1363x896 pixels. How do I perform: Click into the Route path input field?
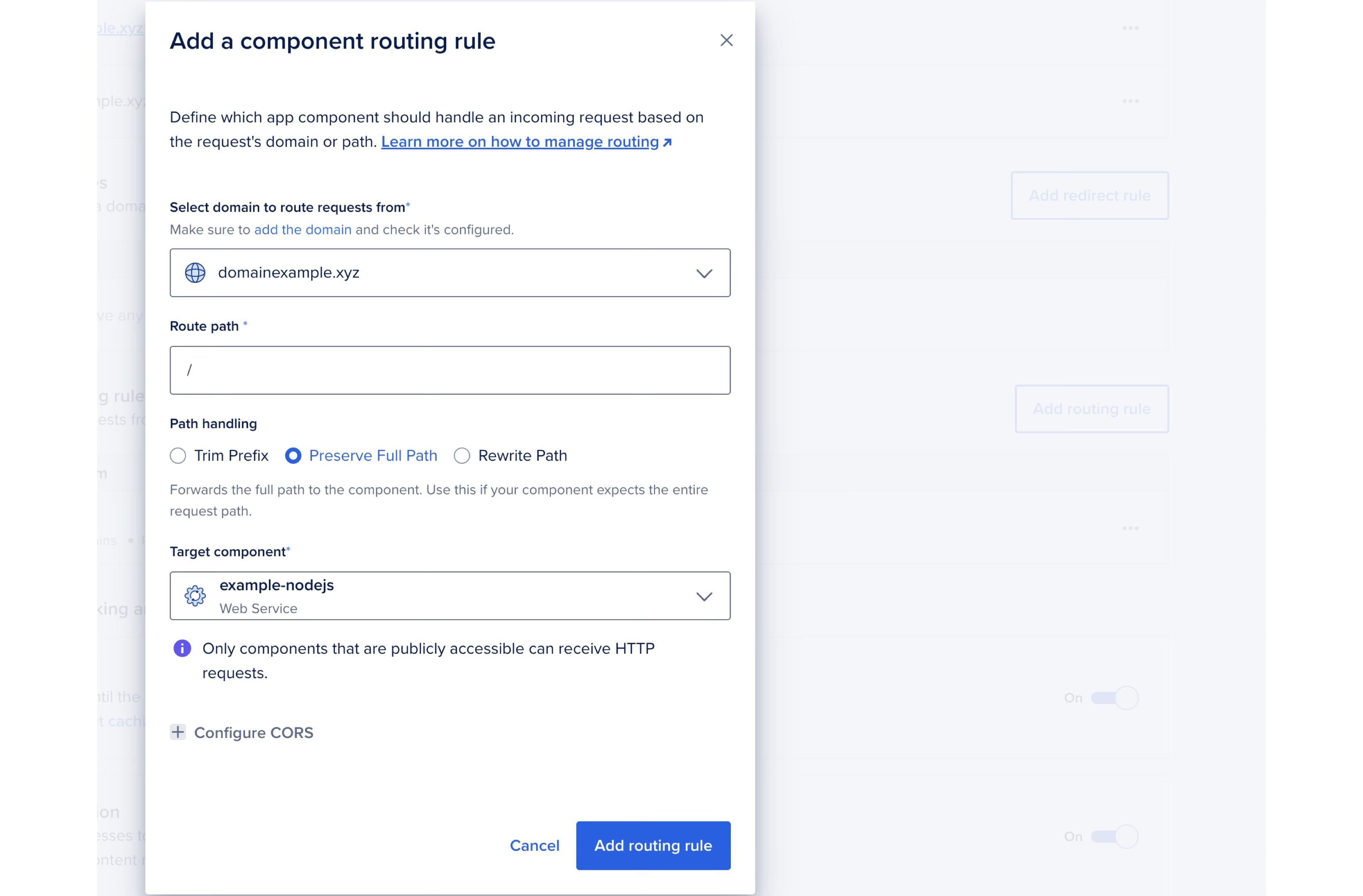pos(449,370)
